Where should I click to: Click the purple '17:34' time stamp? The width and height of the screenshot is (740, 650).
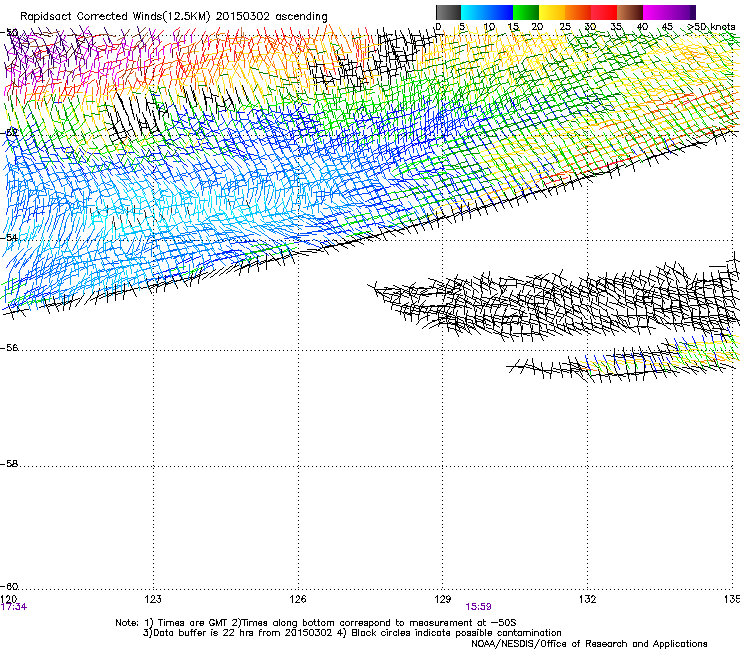[x=14, y=607]
